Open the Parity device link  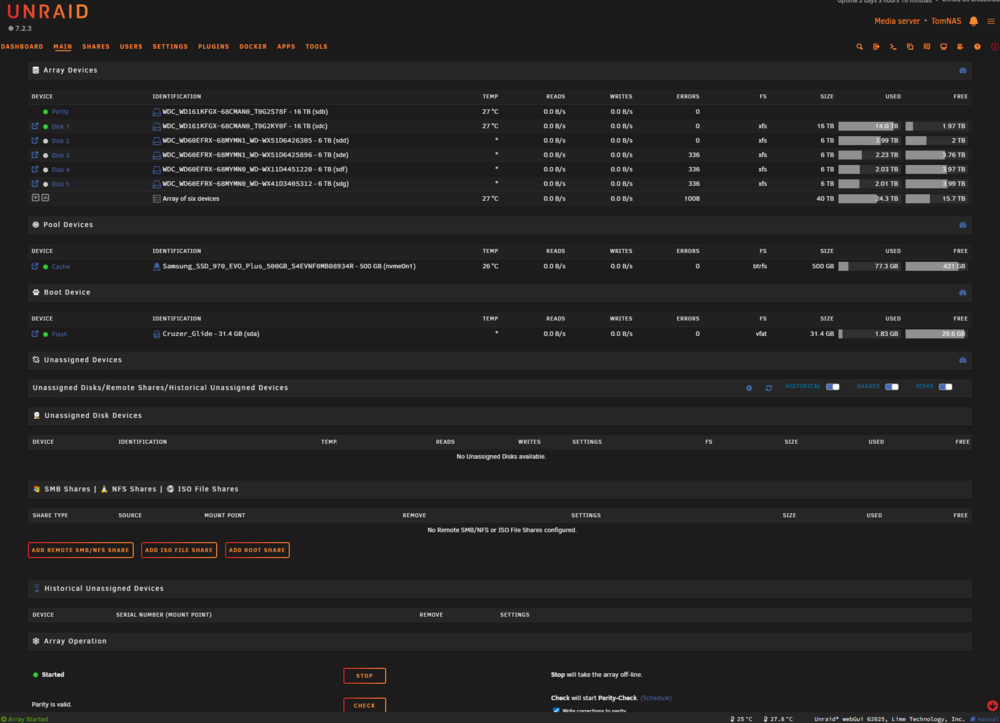click(60, 112)
